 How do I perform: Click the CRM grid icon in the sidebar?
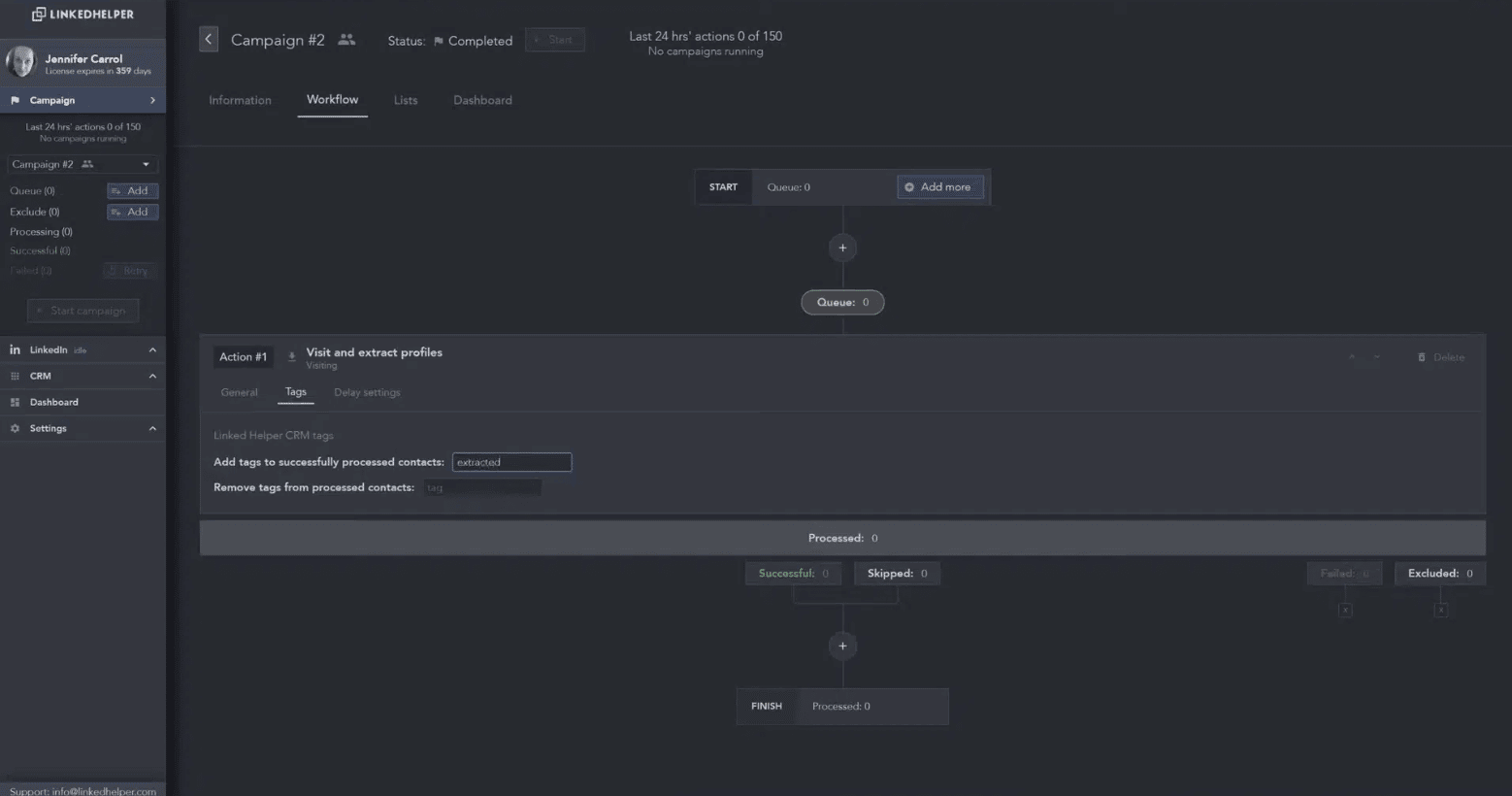15,376
